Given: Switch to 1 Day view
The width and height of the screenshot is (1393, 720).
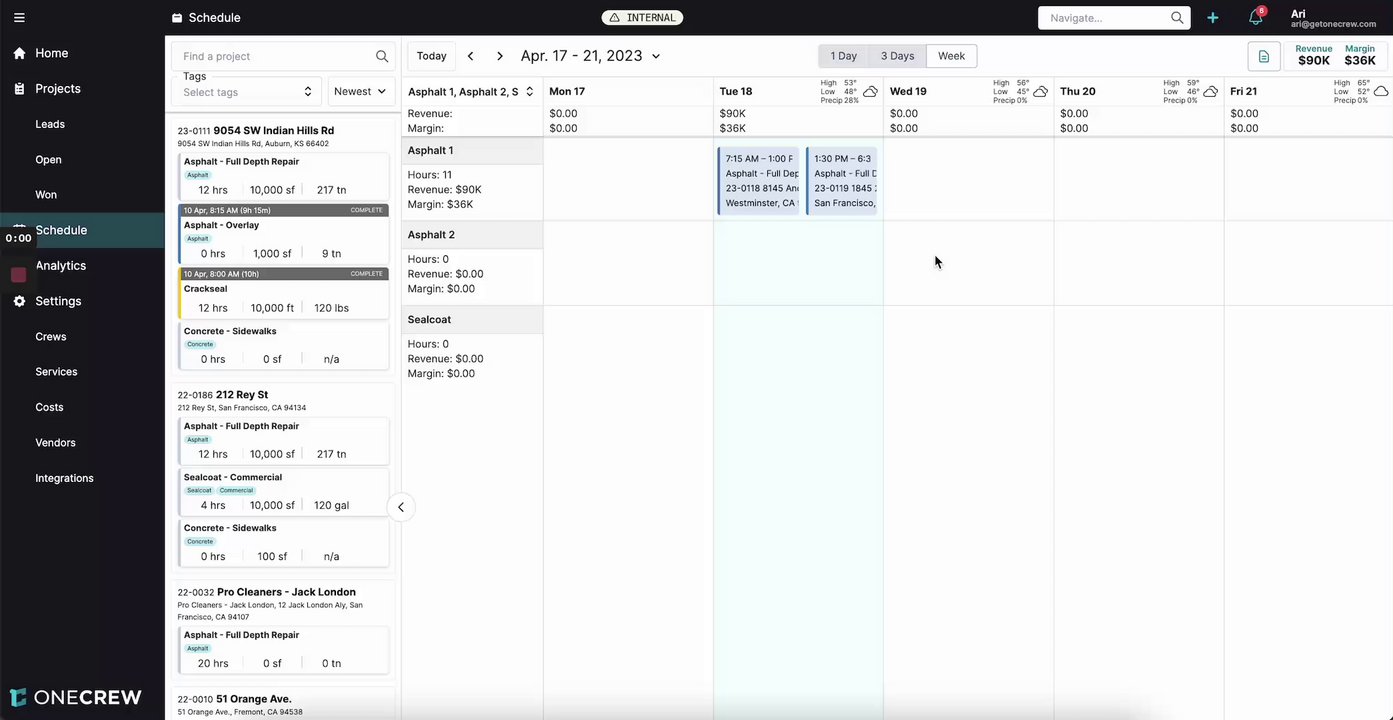Looking at the screenshot, I should [843, 56].
